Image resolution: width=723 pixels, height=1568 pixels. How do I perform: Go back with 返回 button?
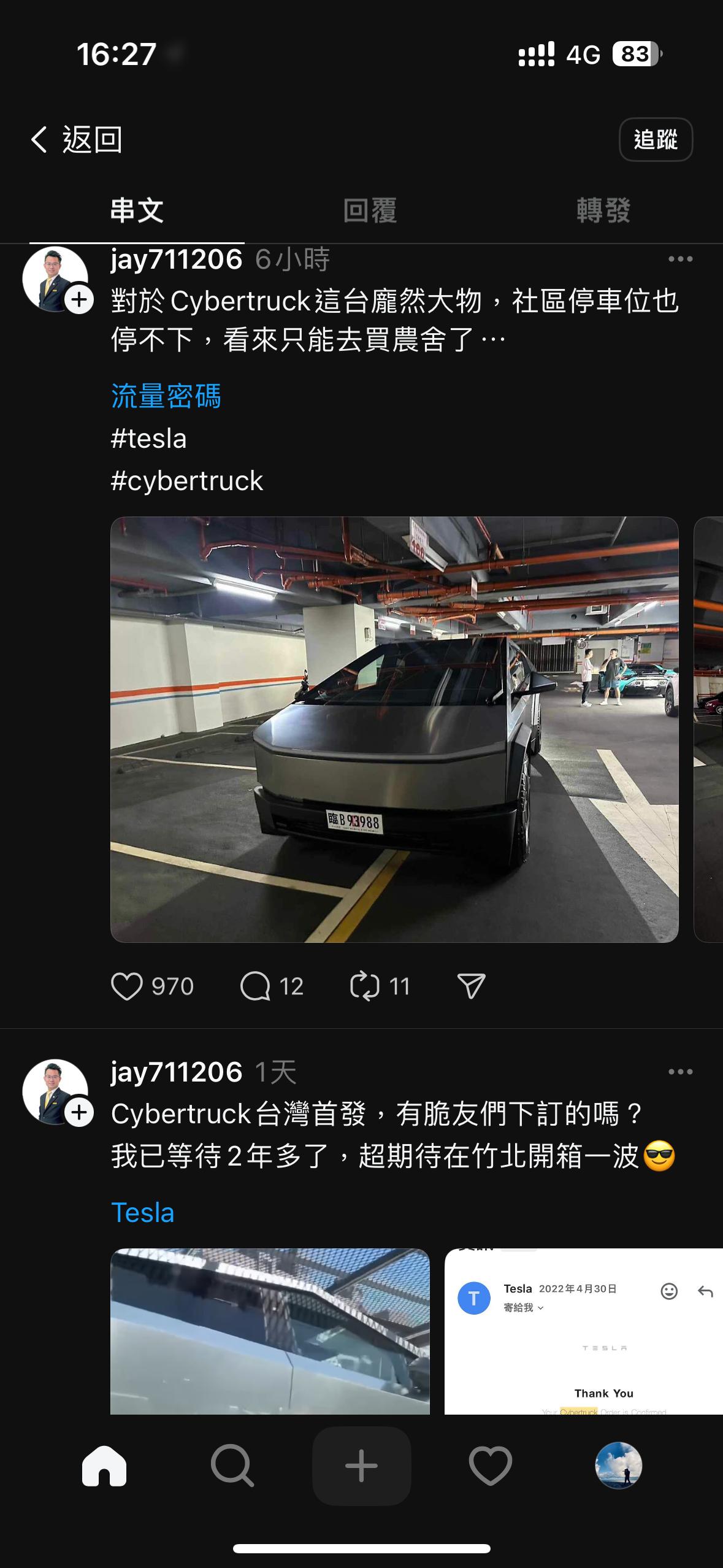pyautogui.click(x=77, y=139)
